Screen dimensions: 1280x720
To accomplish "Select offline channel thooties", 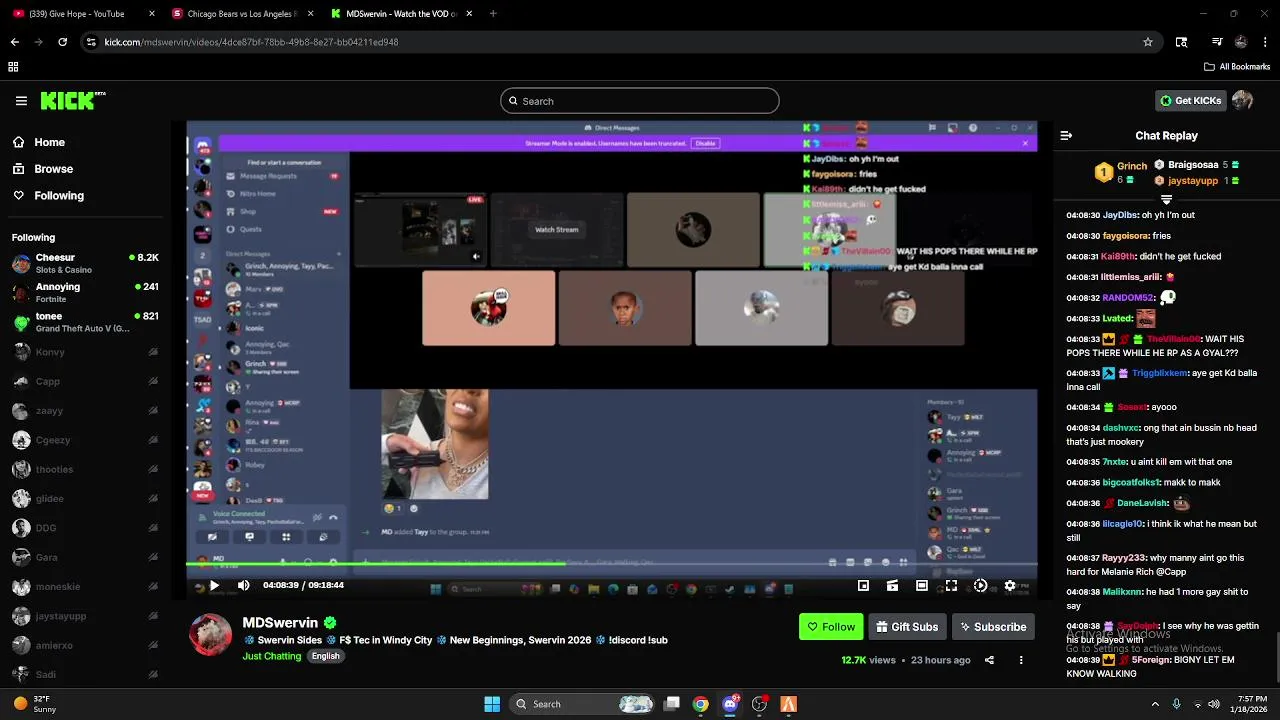I will click(x=85, y=469).
